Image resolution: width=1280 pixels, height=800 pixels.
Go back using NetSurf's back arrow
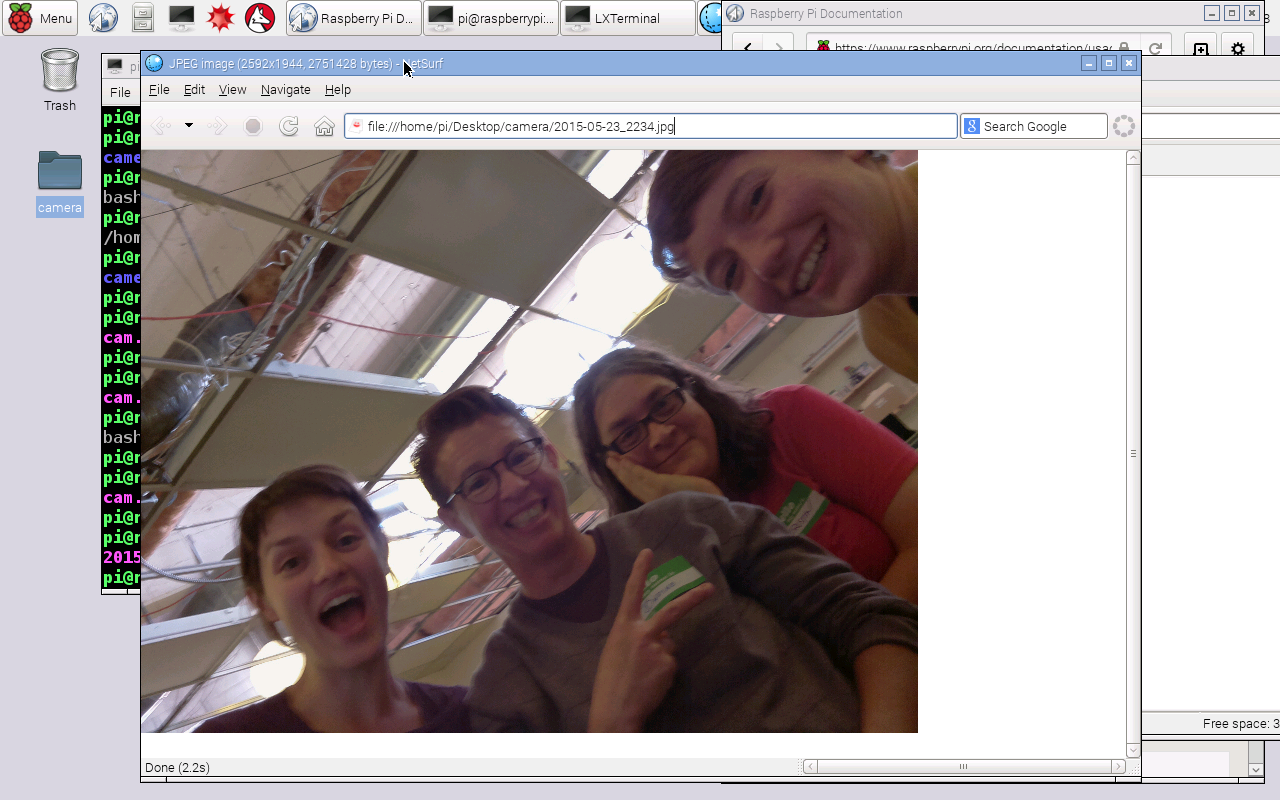click(x=162, y=126)
